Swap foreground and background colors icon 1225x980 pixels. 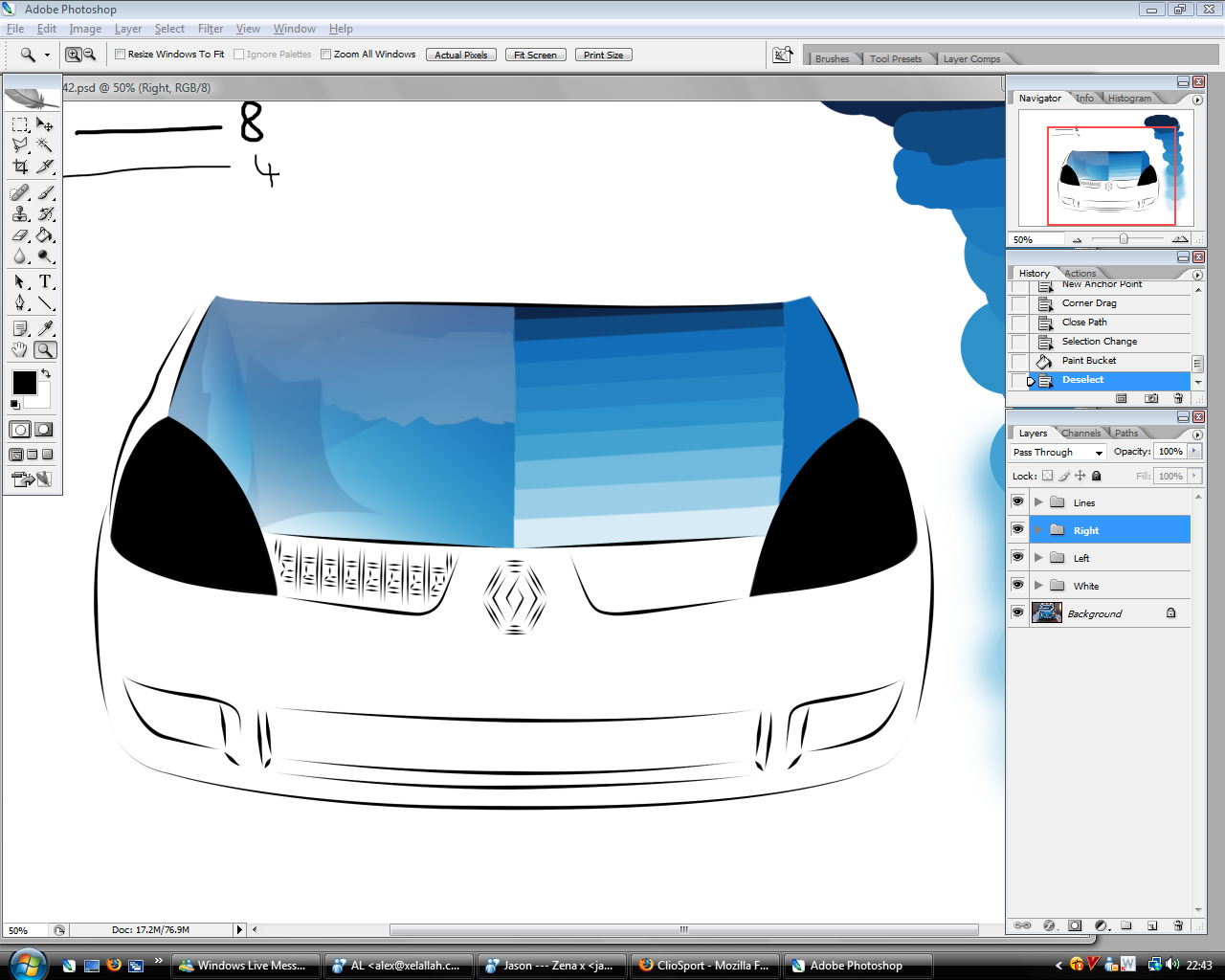[45, 373]
